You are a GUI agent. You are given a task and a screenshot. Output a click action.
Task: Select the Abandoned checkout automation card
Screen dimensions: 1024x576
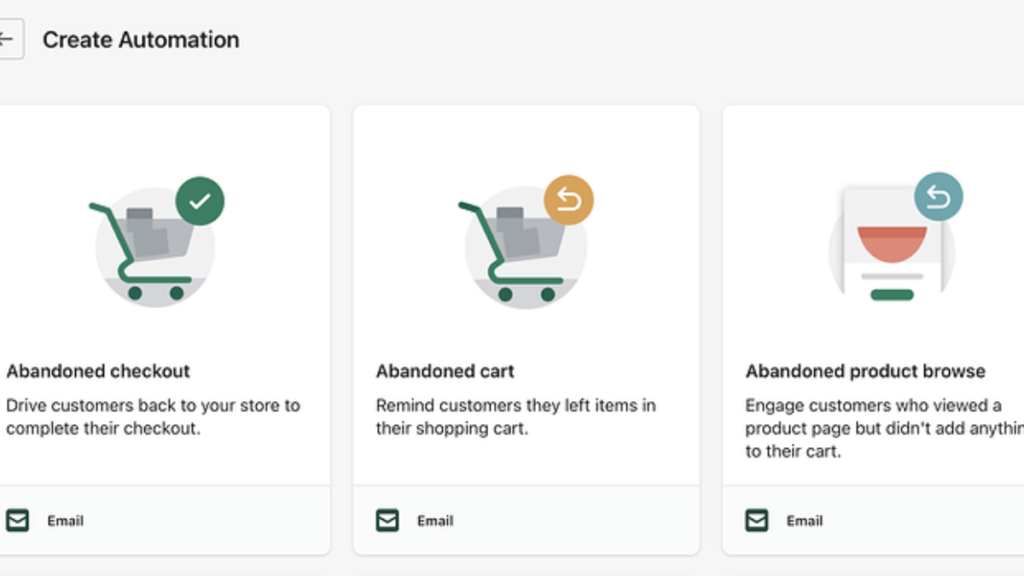point(165,300)
